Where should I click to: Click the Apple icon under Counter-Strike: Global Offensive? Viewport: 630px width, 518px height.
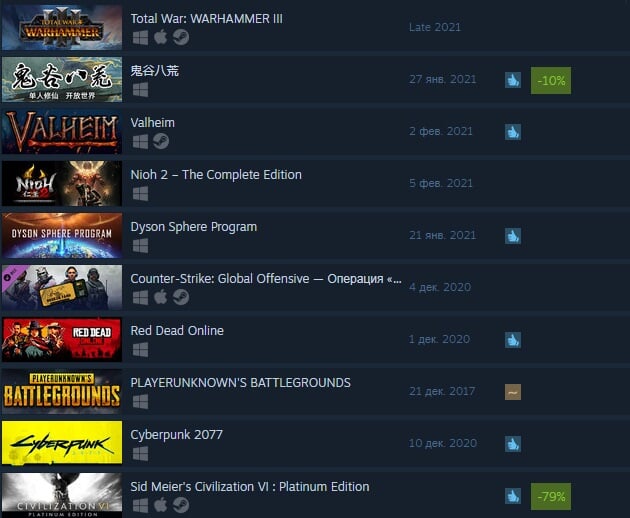coord(160,297)
